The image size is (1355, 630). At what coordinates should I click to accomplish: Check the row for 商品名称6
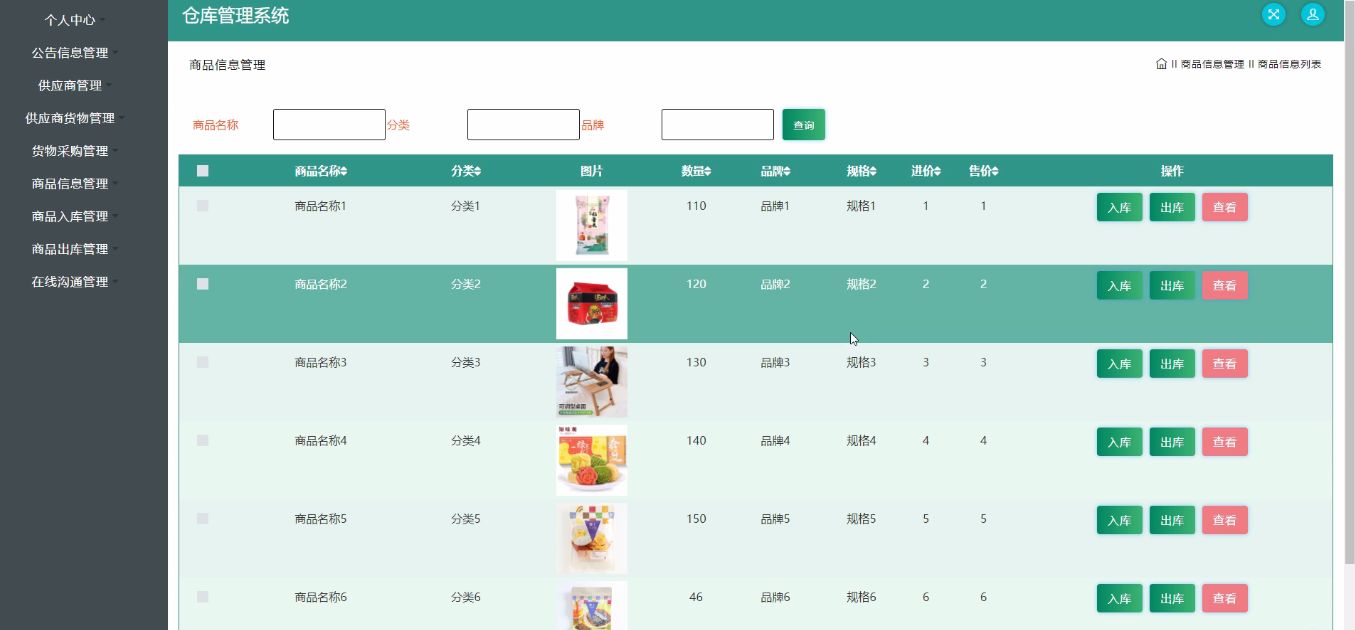[203, 597]
